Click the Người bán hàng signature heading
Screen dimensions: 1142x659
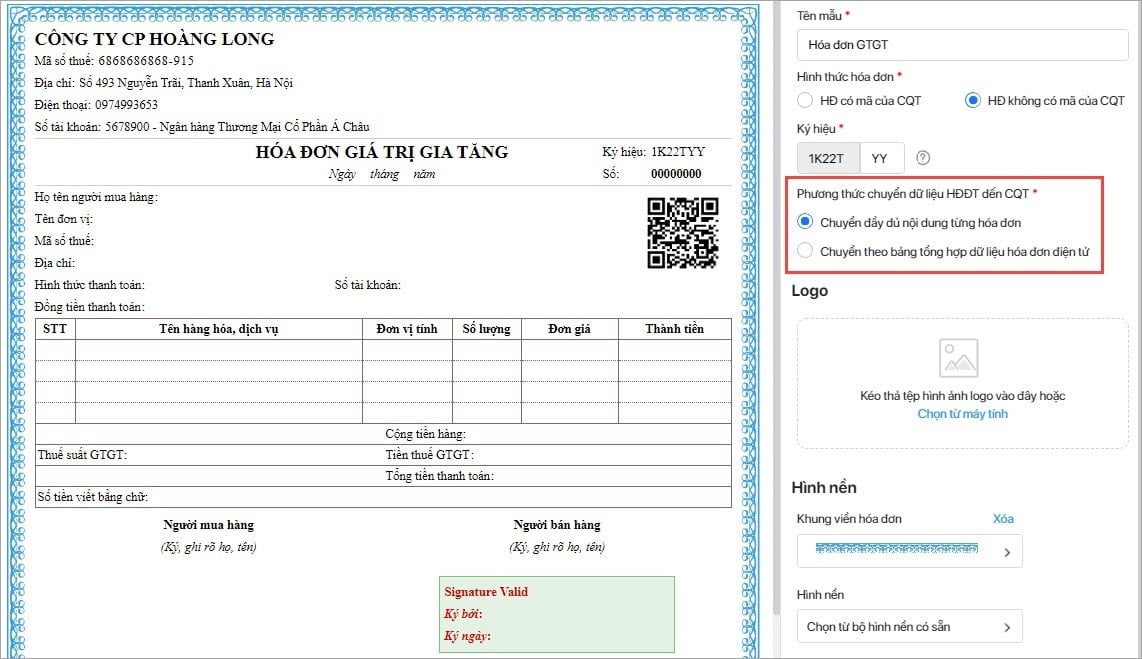tap(556, 525)
